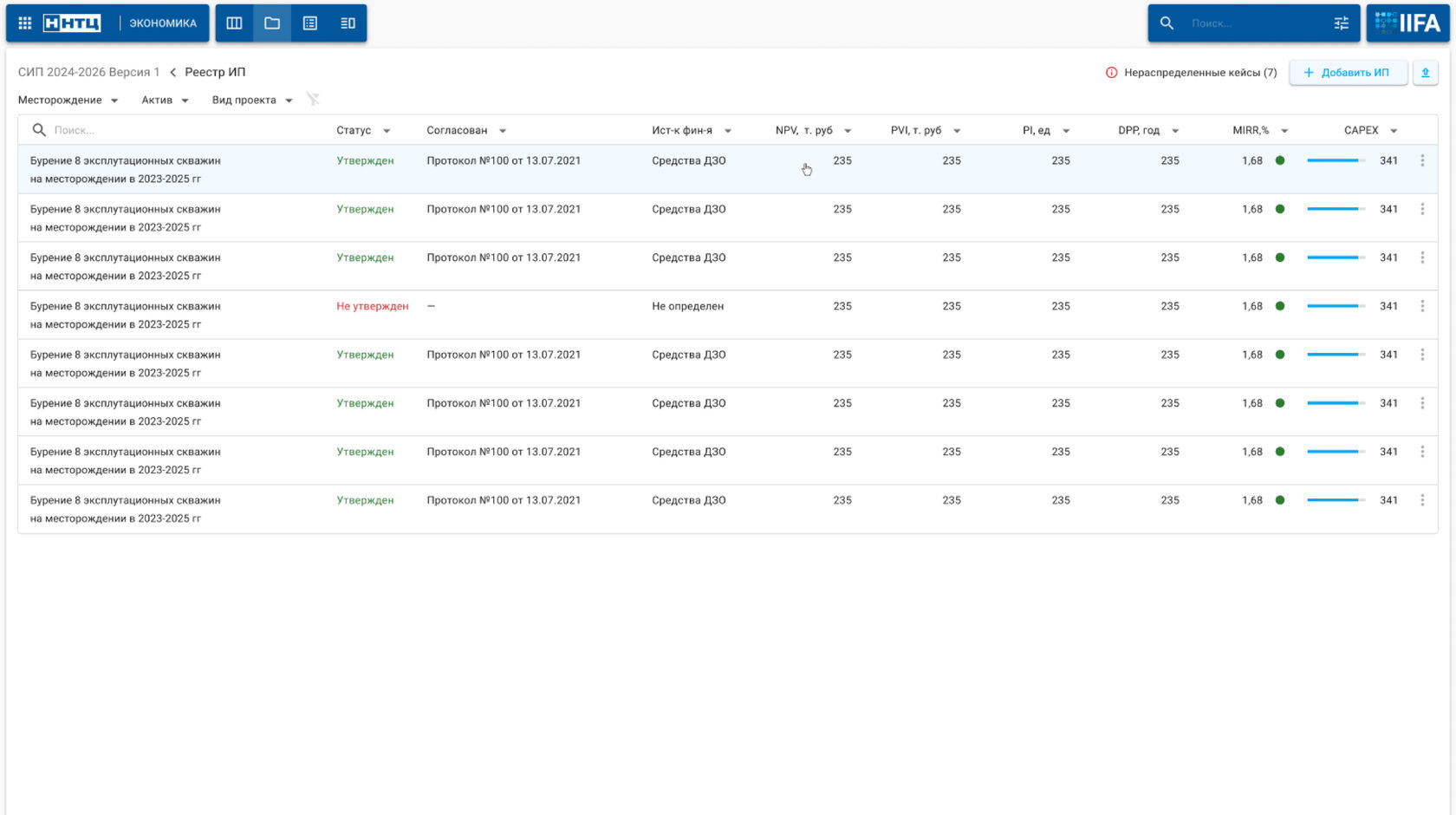Click the table search magnifier icon
Image resolution: width=1456 pixels, height=815 pixels.
[39, 130]
